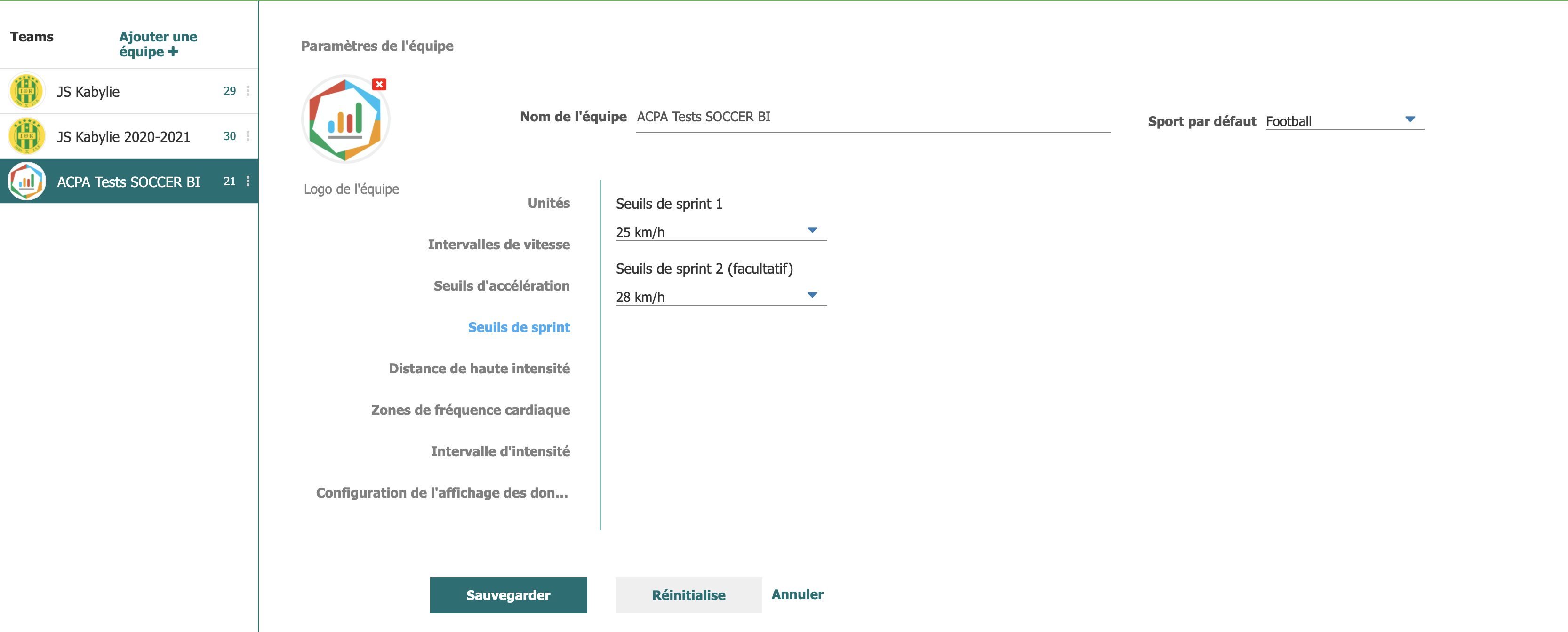
Task: Open JS Kabylie team options menu
Action: pos(248,91)
